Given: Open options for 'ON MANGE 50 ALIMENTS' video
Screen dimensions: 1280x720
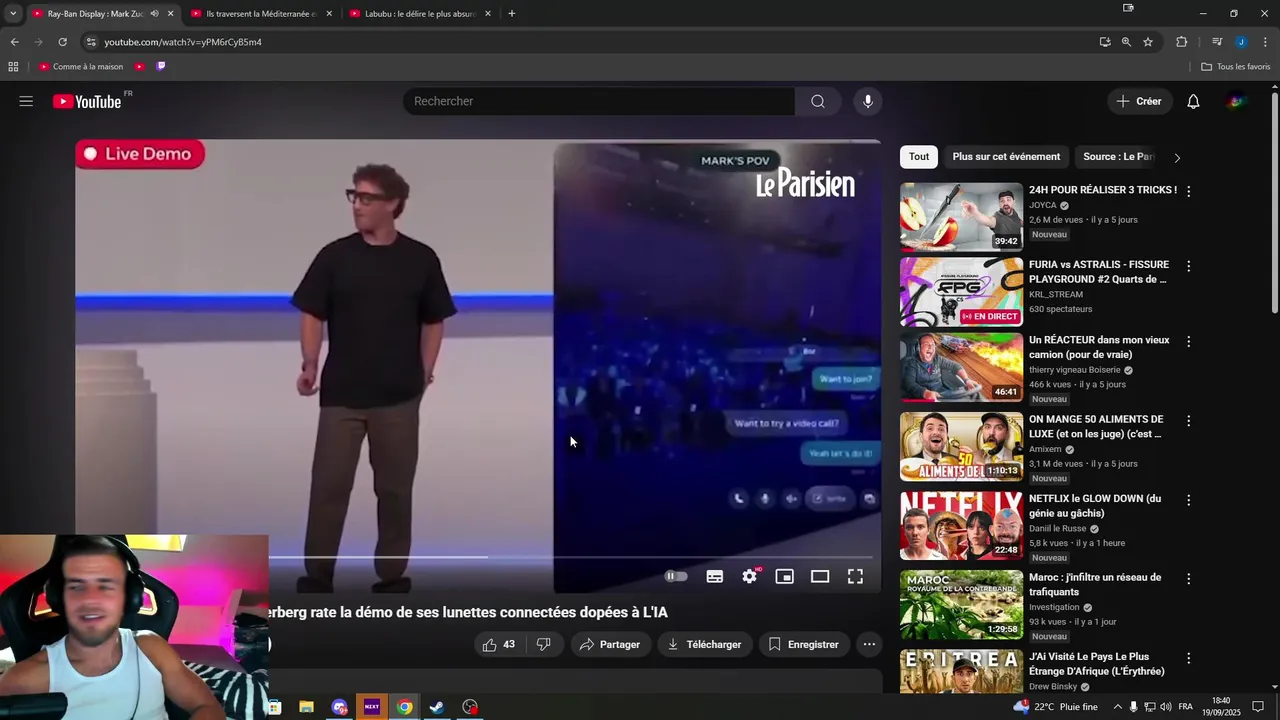Looking at the screenshot, I should [x=1188, y=421].
